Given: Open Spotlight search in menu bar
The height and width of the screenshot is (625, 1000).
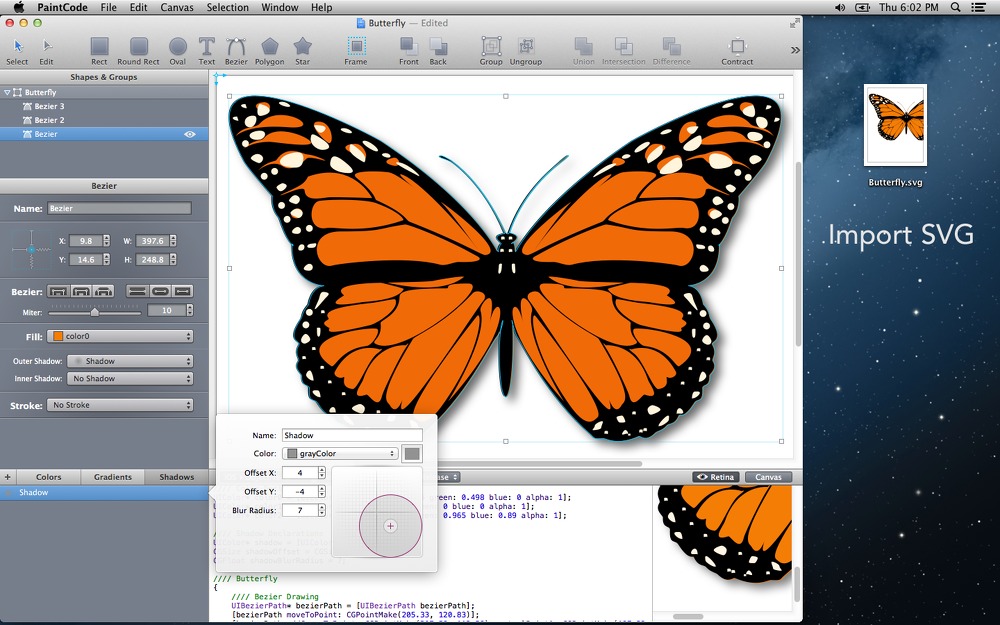Looking at the screenshot, I should pos(955,7).
